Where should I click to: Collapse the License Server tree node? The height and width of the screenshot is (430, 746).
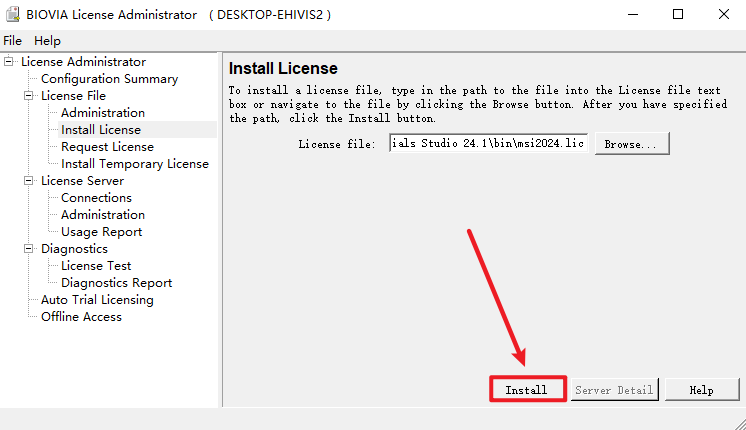(x=29, y=181)
